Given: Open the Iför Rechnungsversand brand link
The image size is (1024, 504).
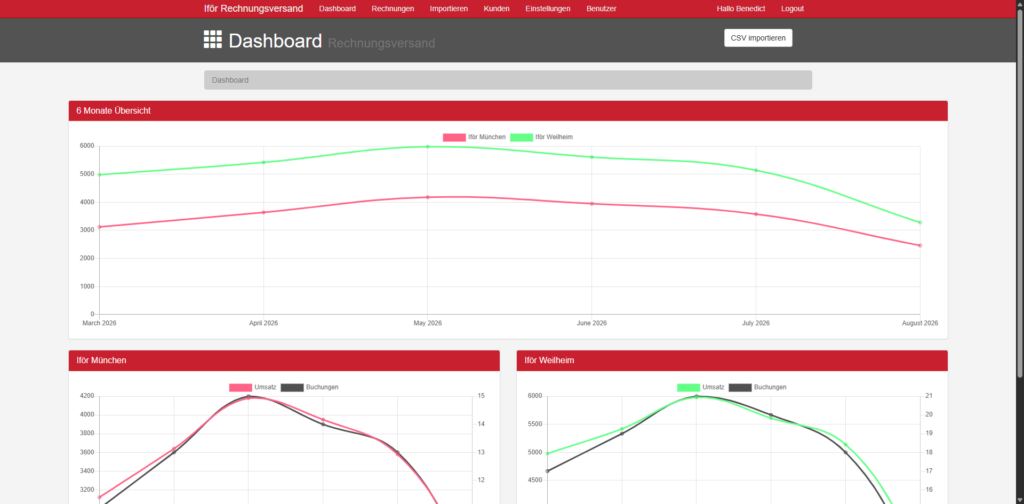Looking at the screenshot, I should (x=253, y=8).
